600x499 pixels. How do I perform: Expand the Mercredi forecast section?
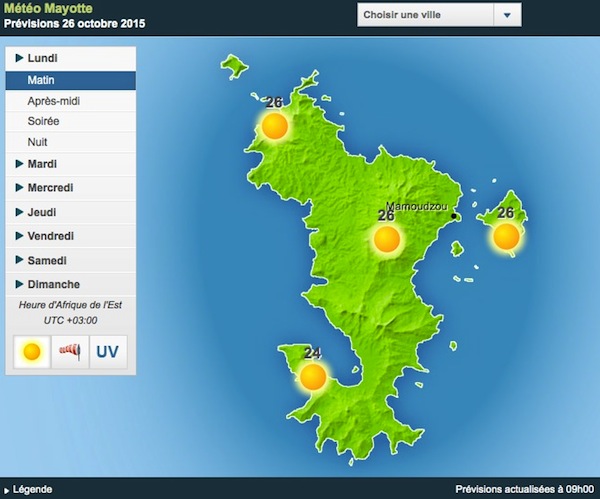[x=71, y=188]
